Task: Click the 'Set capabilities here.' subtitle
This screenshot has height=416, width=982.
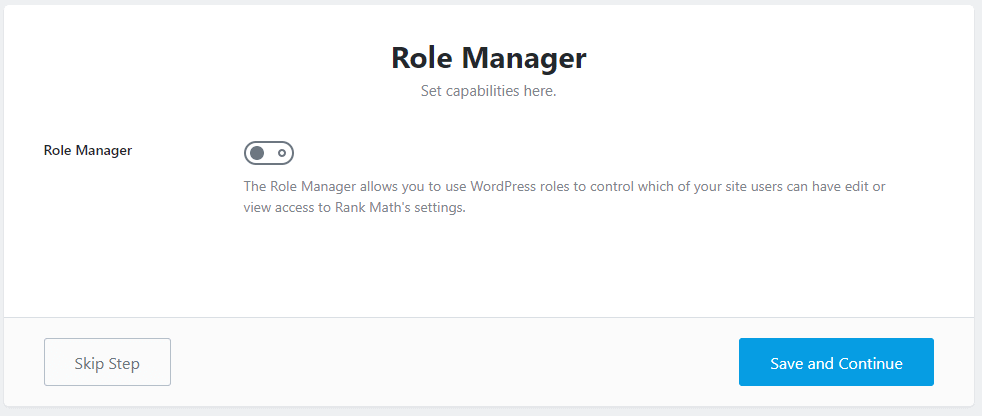Action: click(x=488, y=90)
